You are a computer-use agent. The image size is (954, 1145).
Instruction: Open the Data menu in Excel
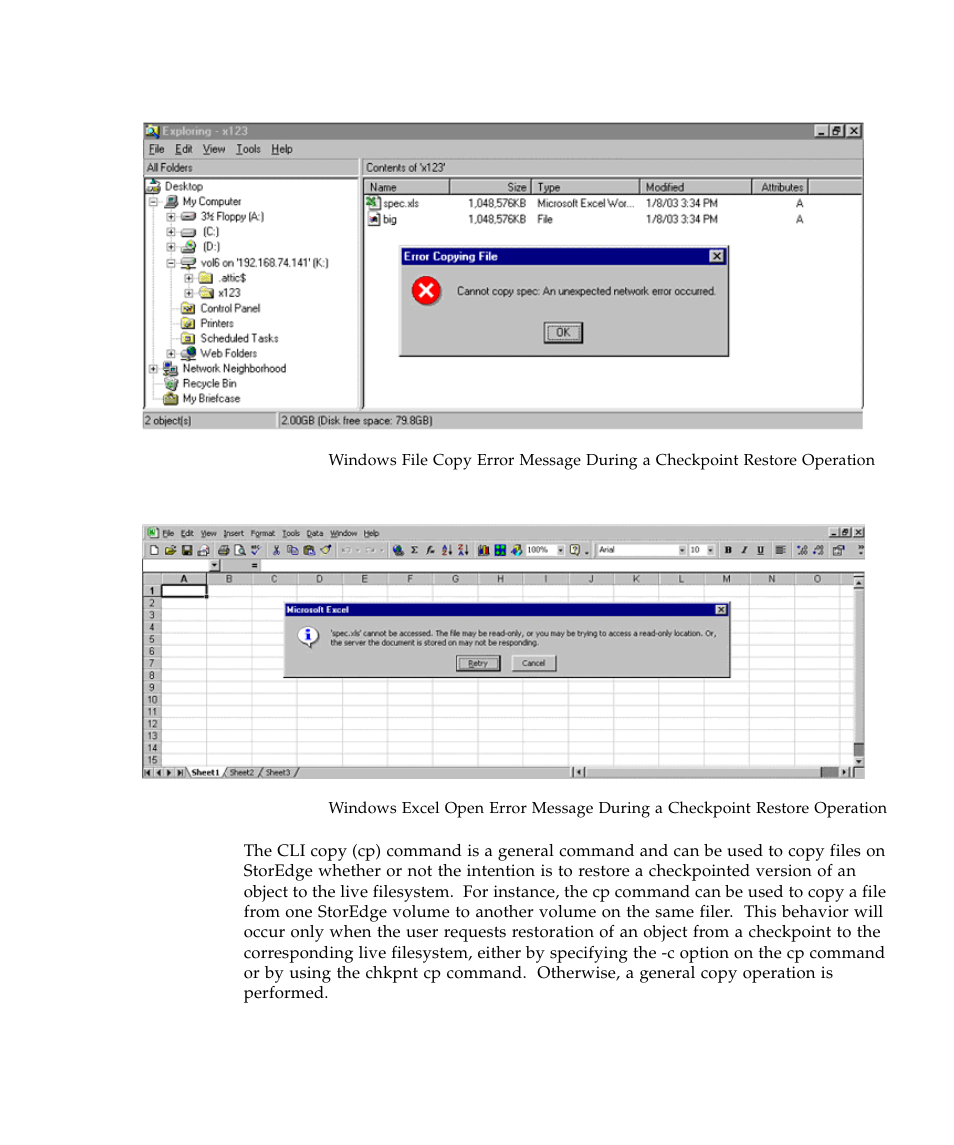coord(315,533)
